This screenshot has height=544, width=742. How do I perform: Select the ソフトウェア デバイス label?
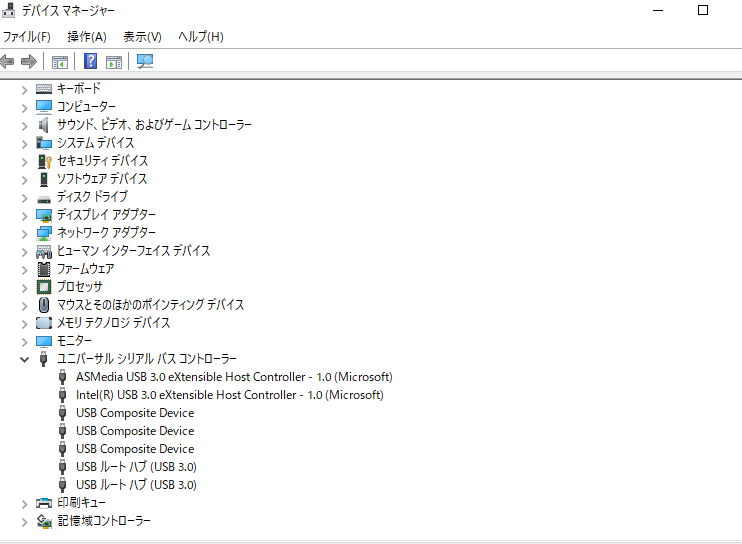(102, 179)
